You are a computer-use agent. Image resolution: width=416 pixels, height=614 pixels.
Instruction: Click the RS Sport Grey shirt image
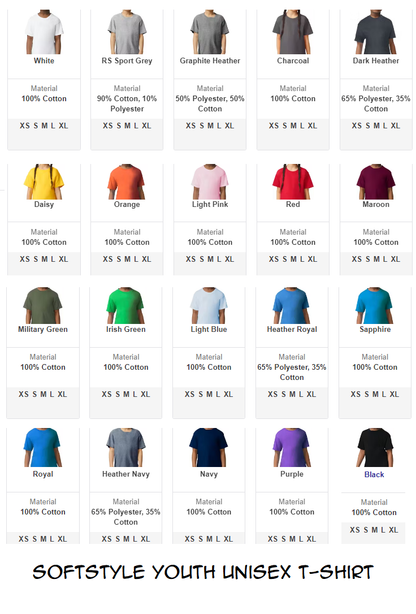(127, 32)
